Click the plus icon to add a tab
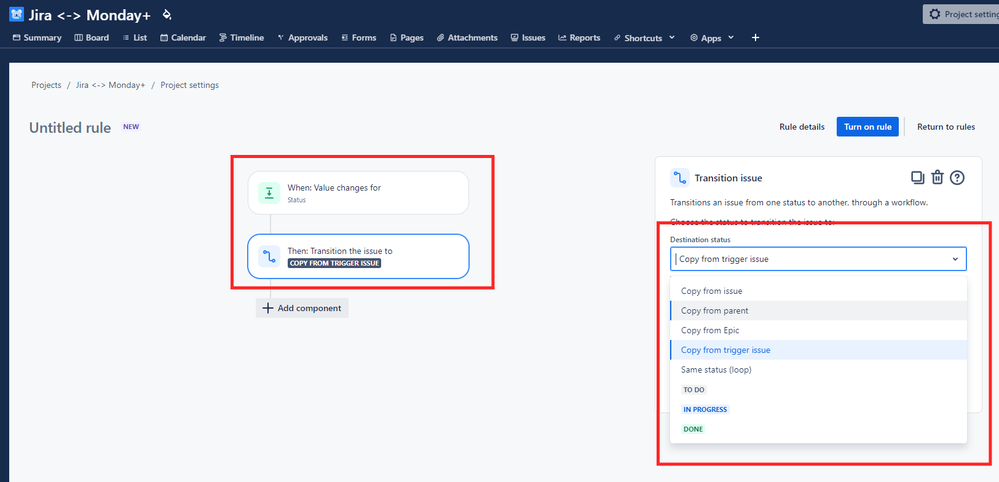 (x=756, y=38)
